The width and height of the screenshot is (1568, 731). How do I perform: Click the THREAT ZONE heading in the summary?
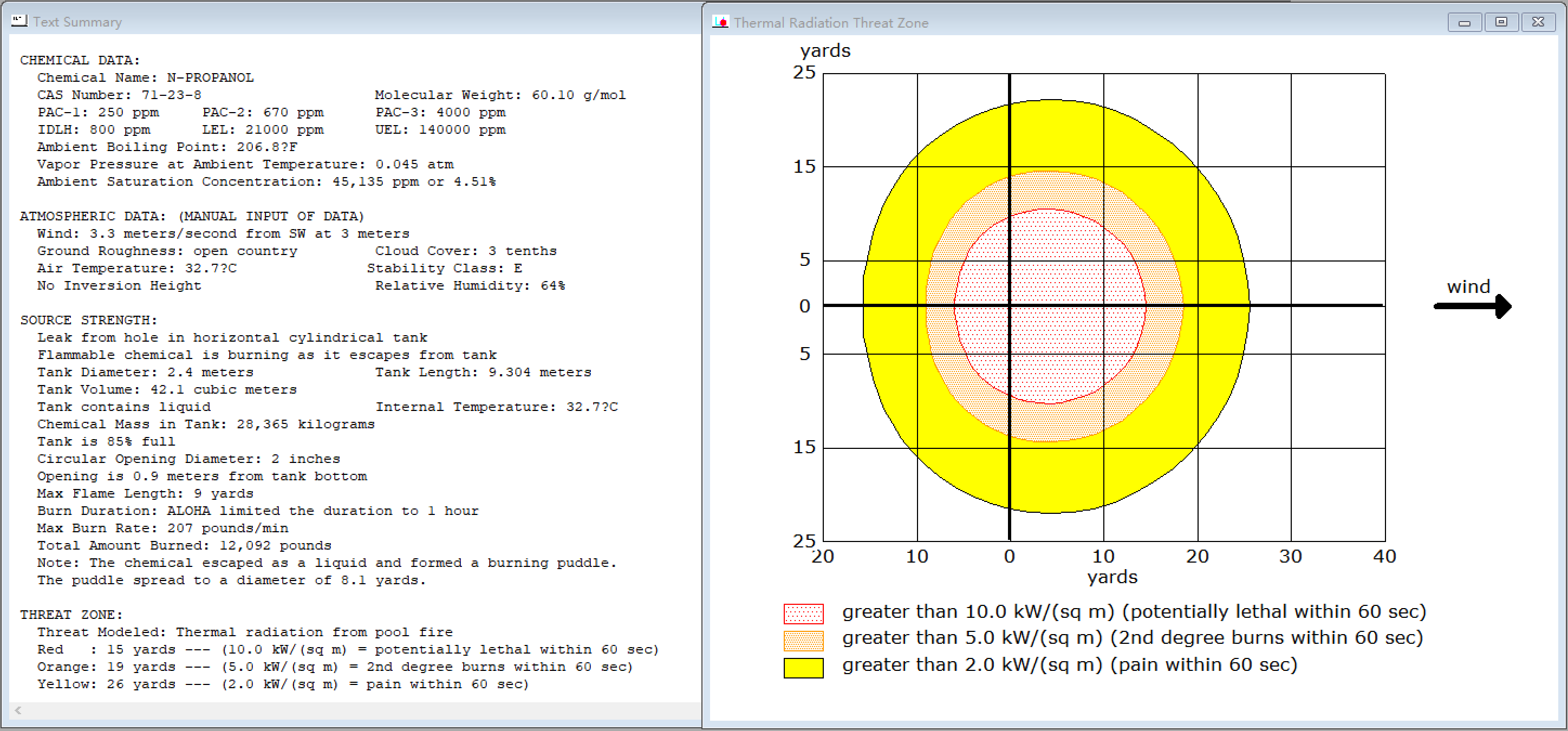71,615
